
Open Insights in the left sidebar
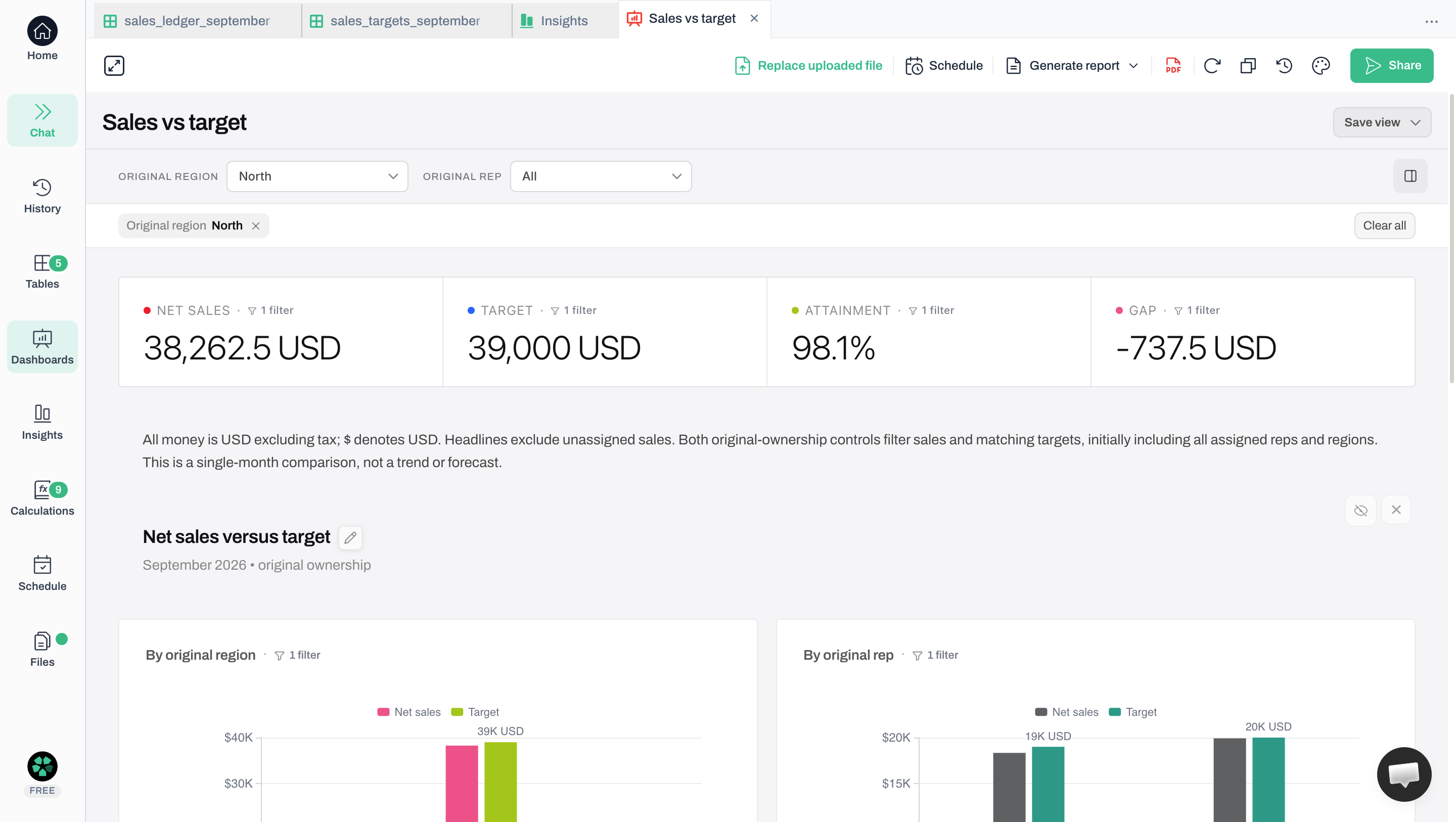[42, 423]
